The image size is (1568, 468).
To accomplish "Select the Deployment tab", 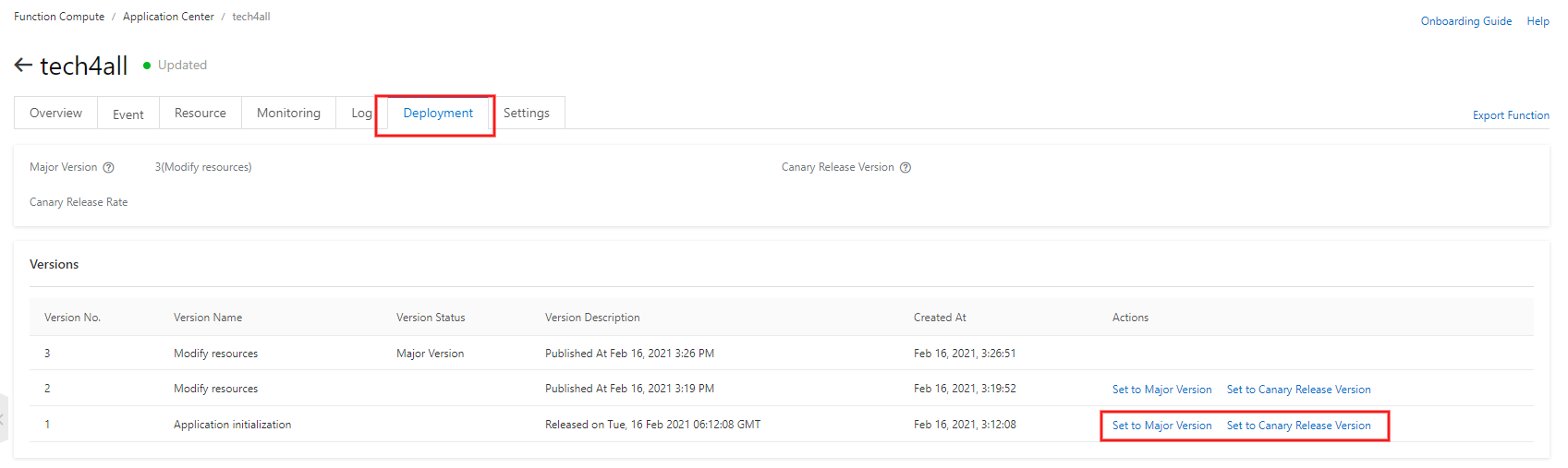I will point(438,113).
